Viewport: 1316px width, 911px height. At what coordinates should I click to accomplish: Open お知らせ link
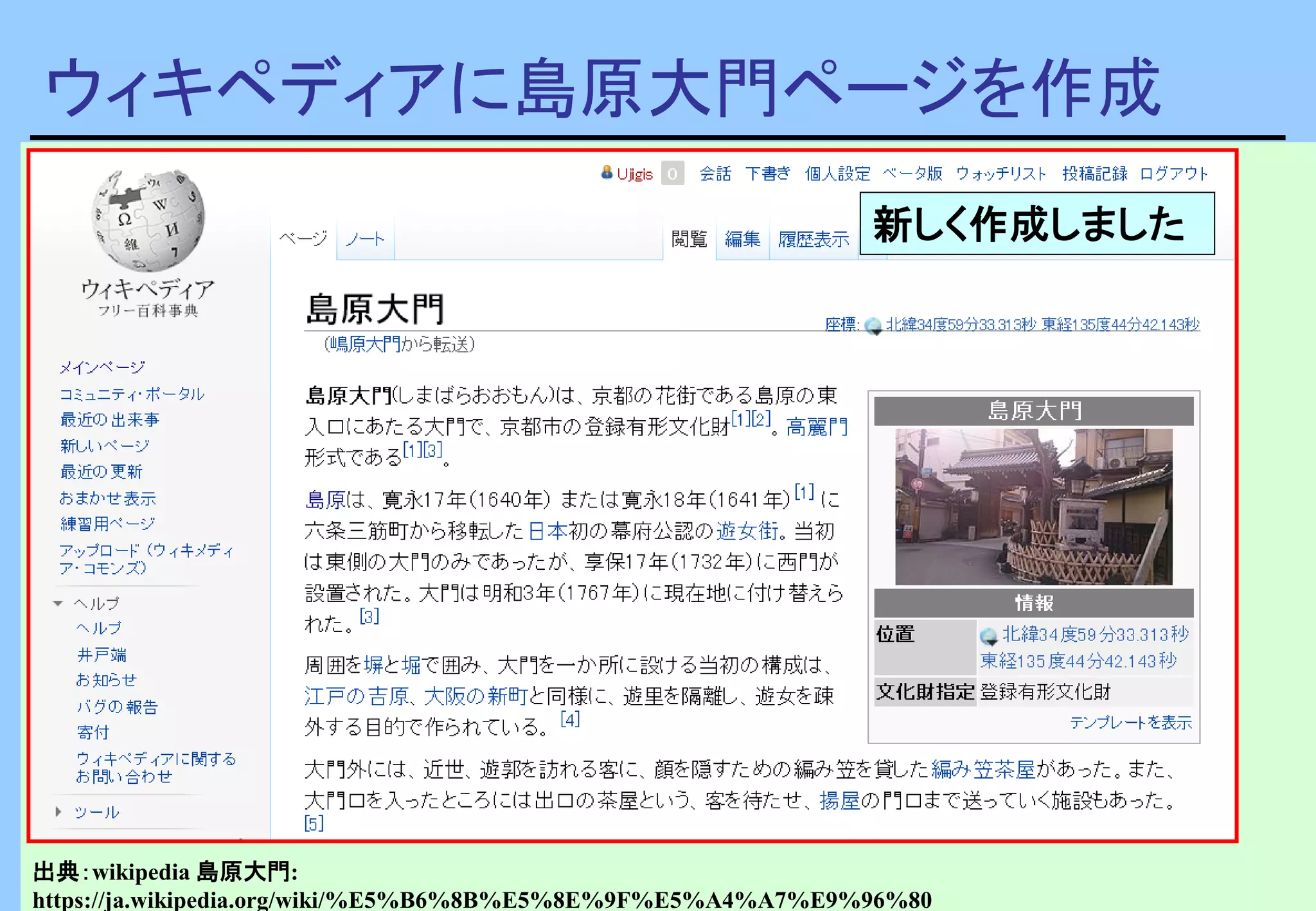tap(106, 680)
